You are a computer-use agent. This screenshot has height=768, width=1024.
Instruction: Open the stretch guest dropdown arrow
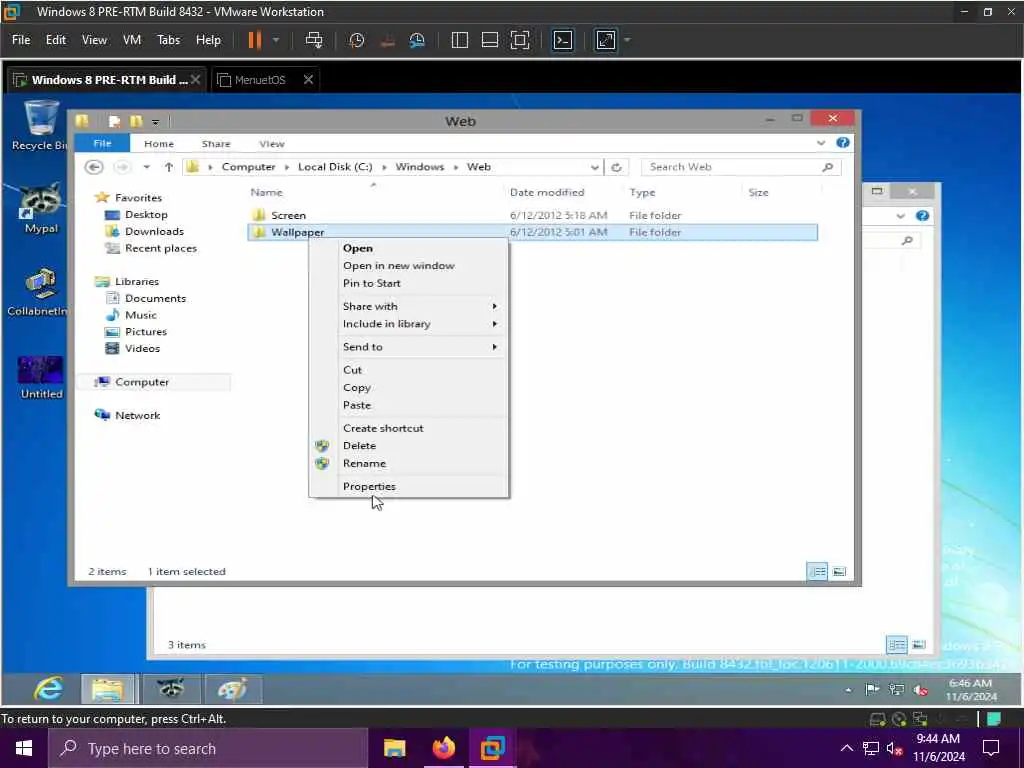pos(628,40)
